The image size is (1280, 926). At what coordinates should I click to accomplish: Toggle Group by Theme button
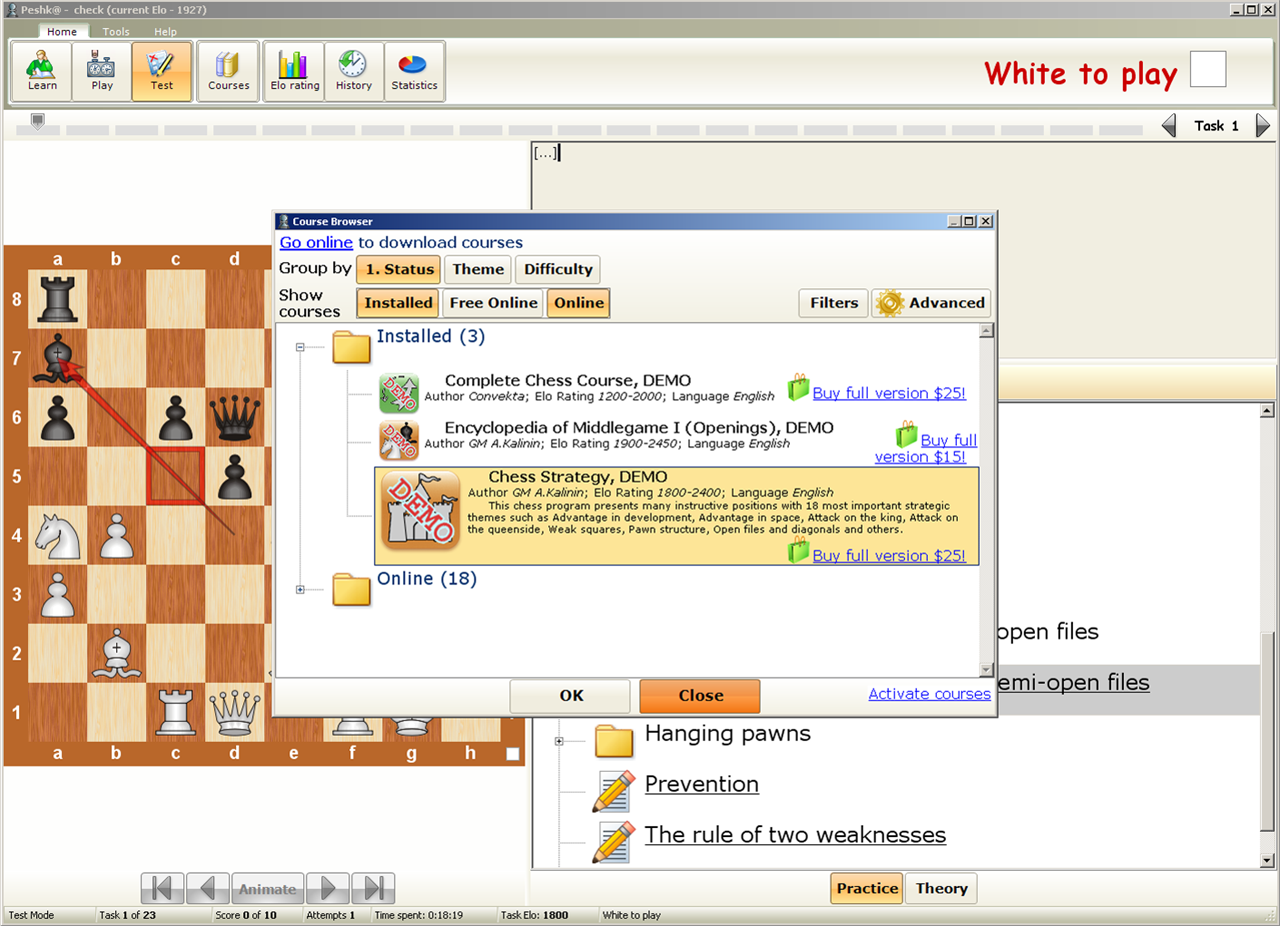tap(478, 269)
